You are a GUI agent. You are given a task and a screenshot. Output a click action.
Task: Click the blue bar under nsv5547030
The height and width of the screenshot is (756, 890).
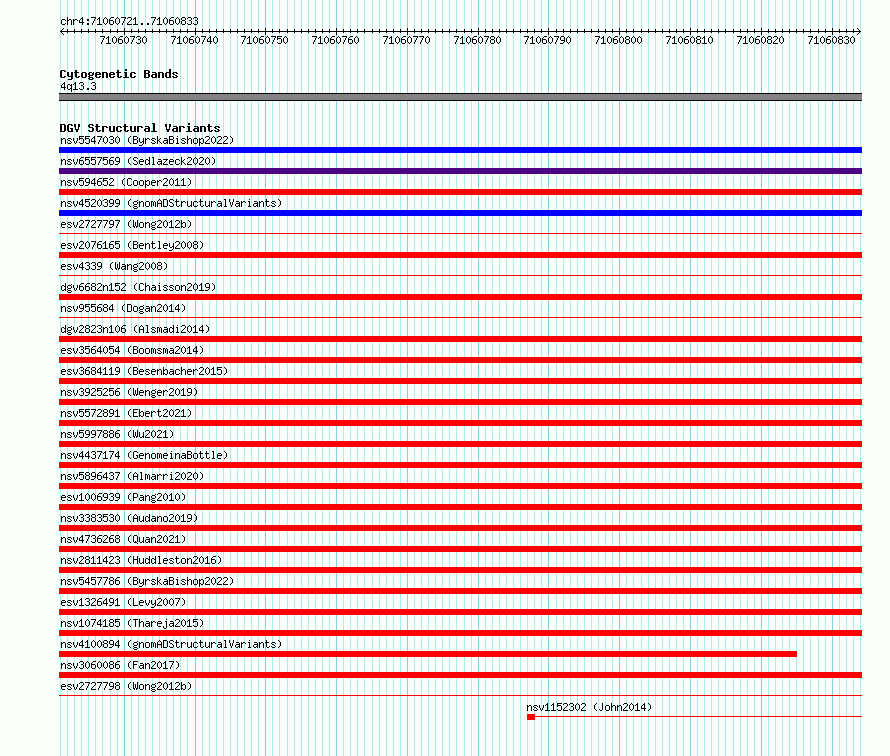pos(460,150)
